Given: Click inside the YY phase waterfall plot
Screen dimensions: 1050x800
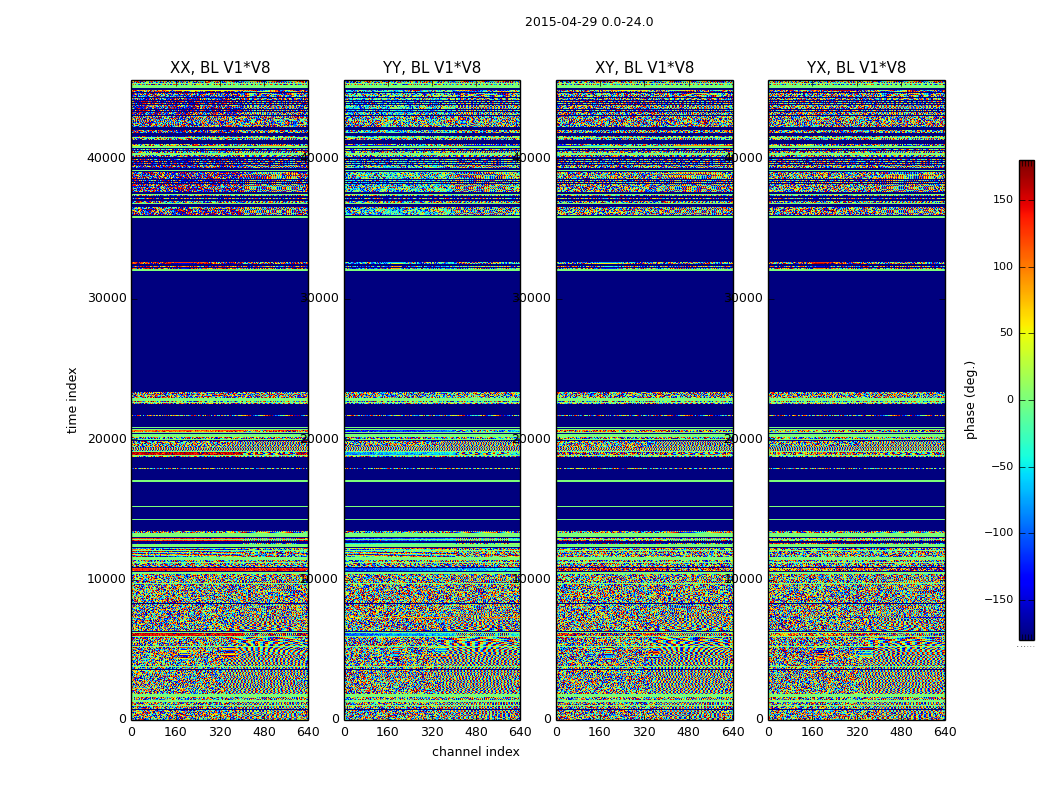Looking at the screenshot, I should coord(432,400).
